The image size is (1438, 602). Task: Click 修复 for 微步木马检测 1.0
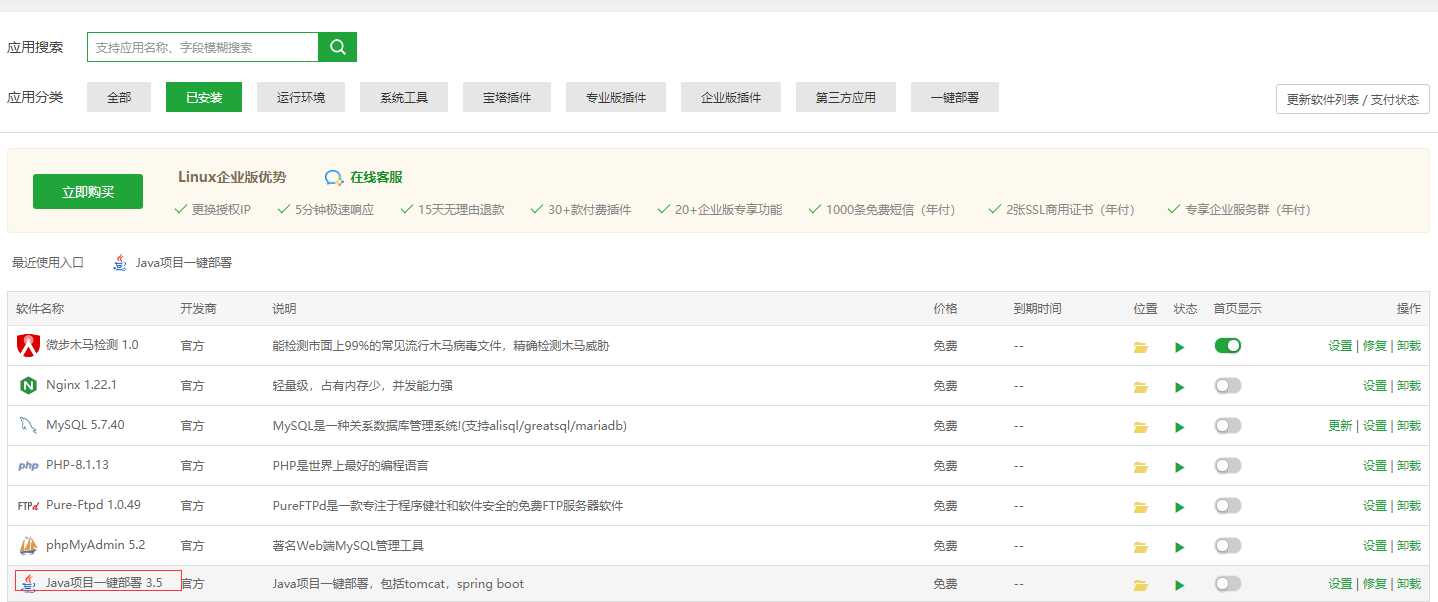click(x=1374, y=346)
